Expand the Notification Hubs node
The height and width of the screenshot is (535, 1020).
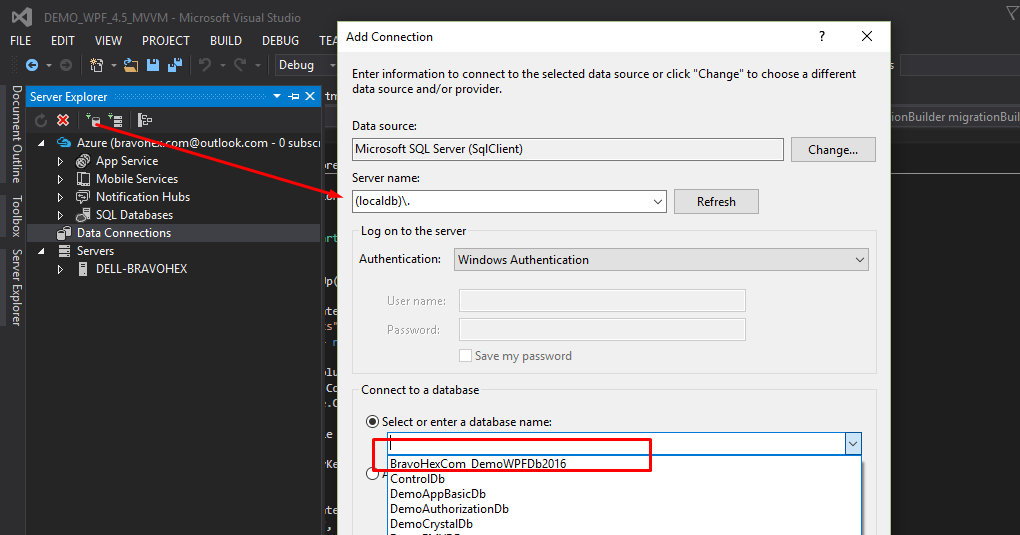60,197
